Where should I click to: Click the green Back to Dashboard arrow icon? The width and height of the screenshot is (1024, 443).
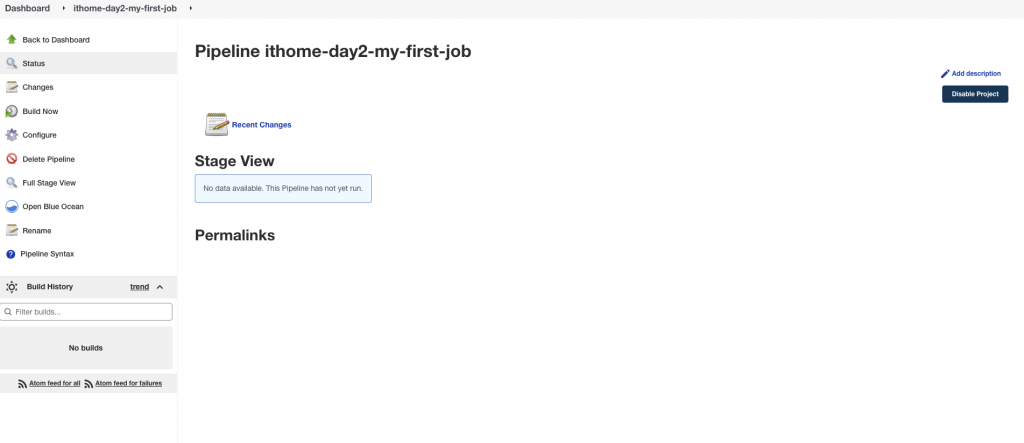pos(11,40)
